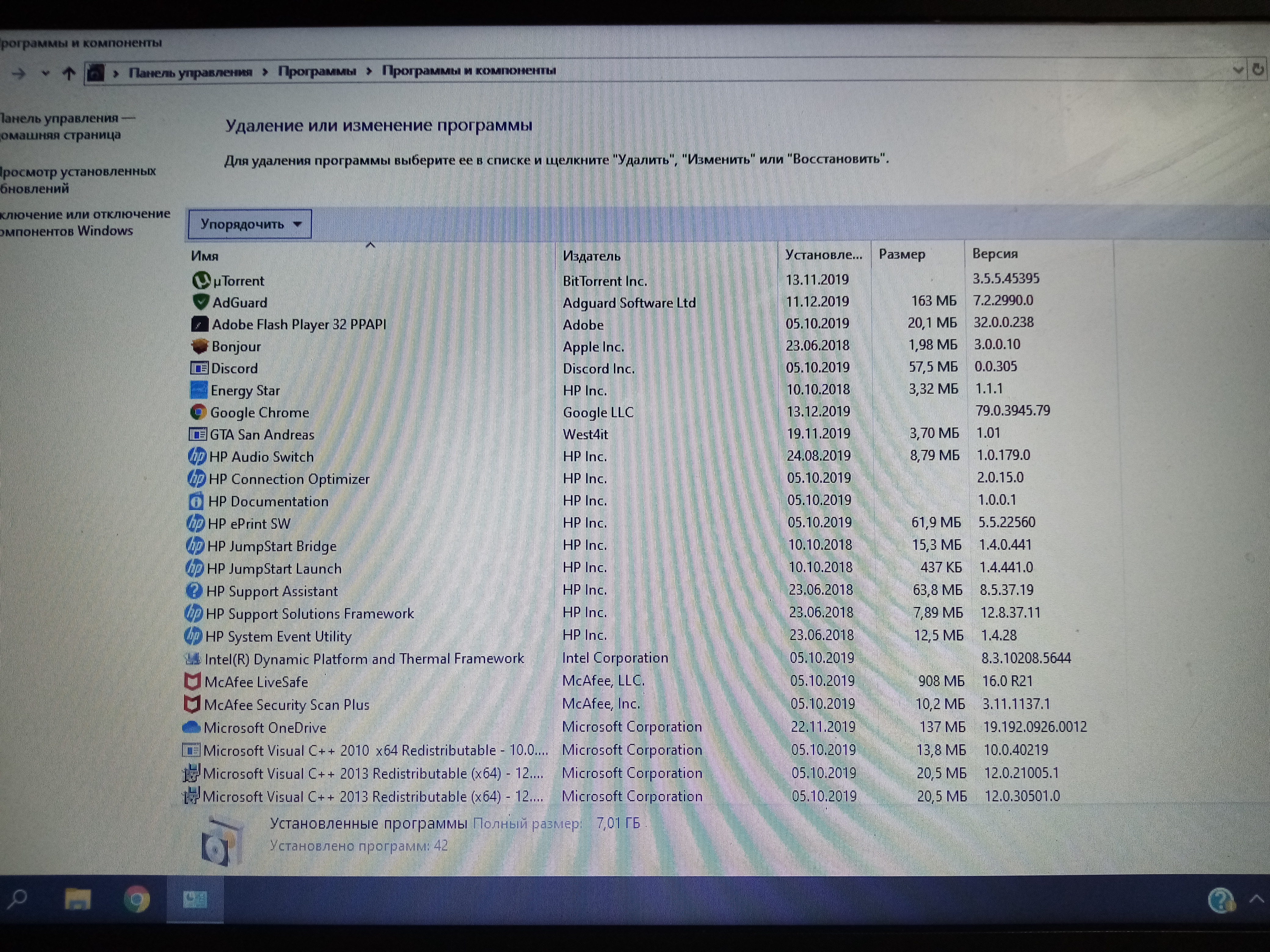Click the HP JumpStart Launch icon
Image resolution: width=1270 pixels, height=952 pixels.
click(x=195, y=568)
